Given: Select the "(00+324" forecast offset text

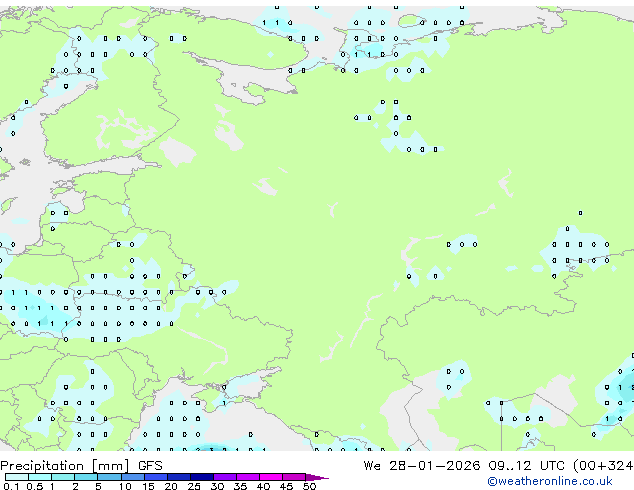Looking at the screenshot, I should coord(603,466).
